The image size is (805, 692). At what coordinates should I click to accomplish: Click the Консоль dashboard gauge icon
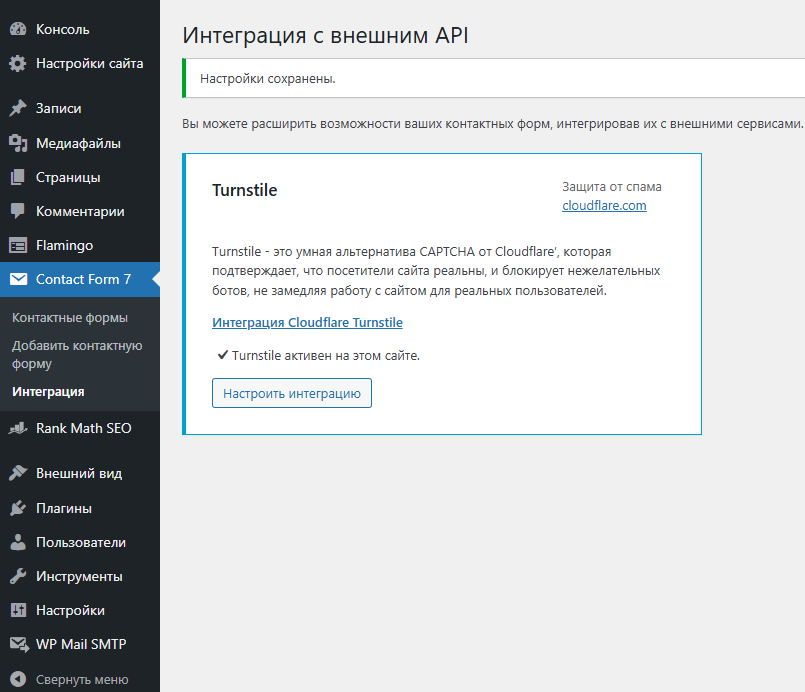(x=18, y=29)
